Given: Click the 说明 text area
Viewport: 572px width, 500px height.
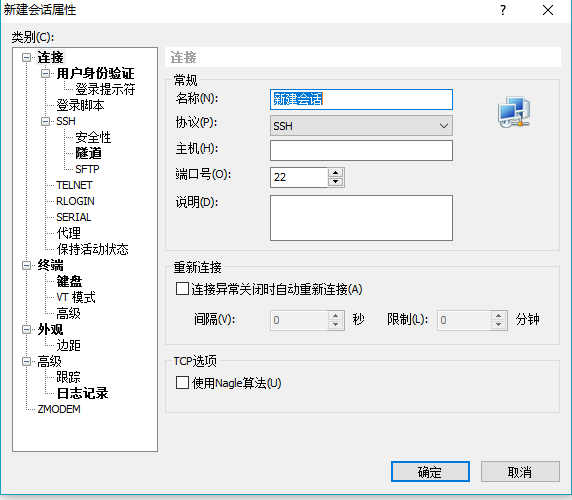Looking at the screenshot, I should [x=361, y=218].
